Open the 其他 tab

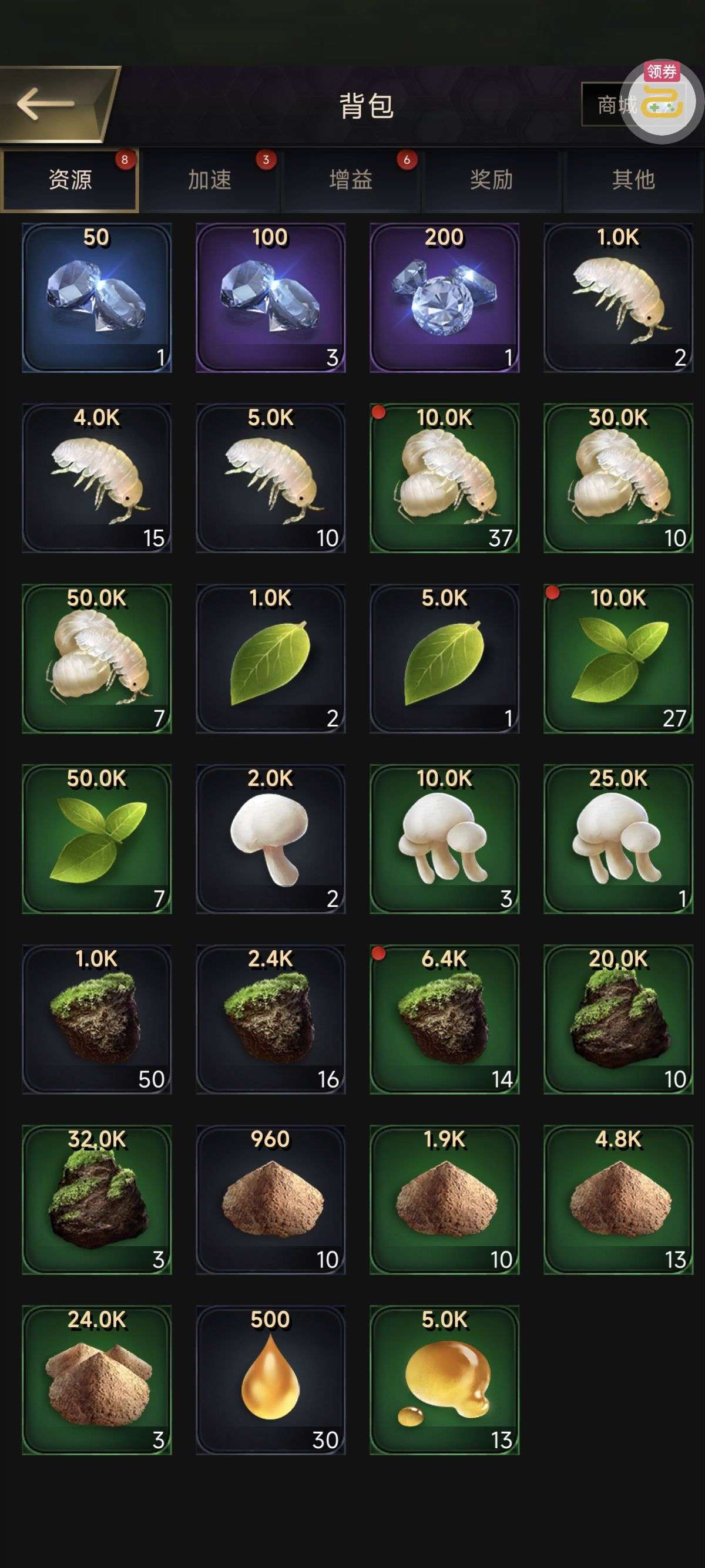633,180
